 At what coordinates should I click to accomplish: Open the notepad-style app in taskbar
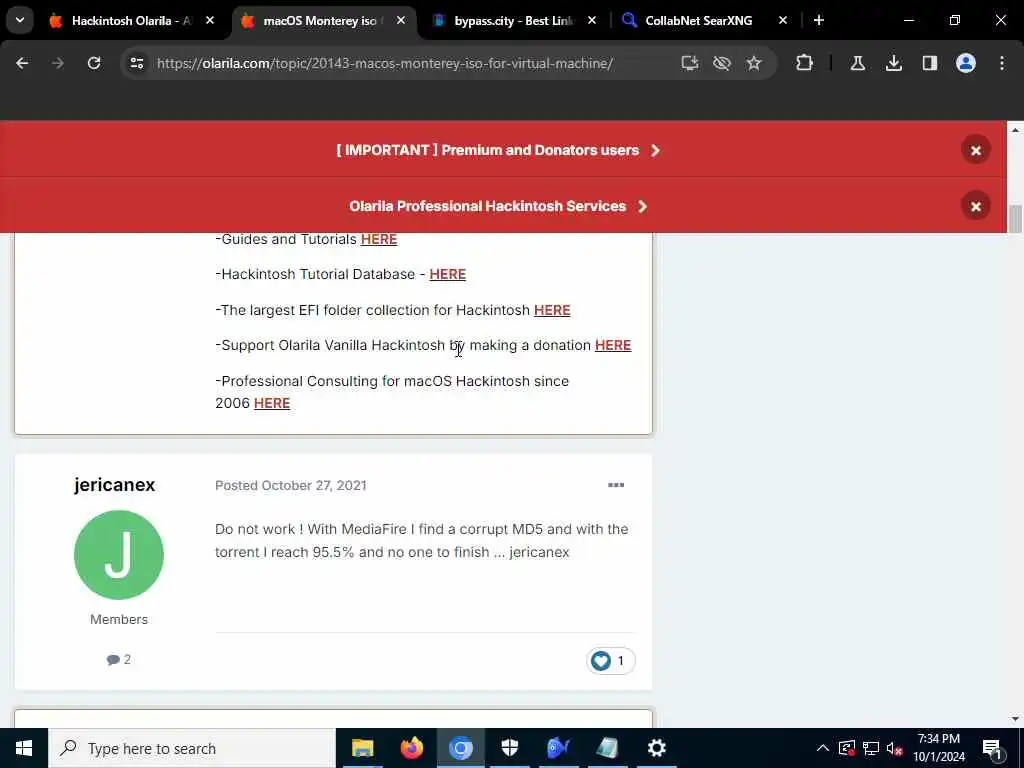607,748
